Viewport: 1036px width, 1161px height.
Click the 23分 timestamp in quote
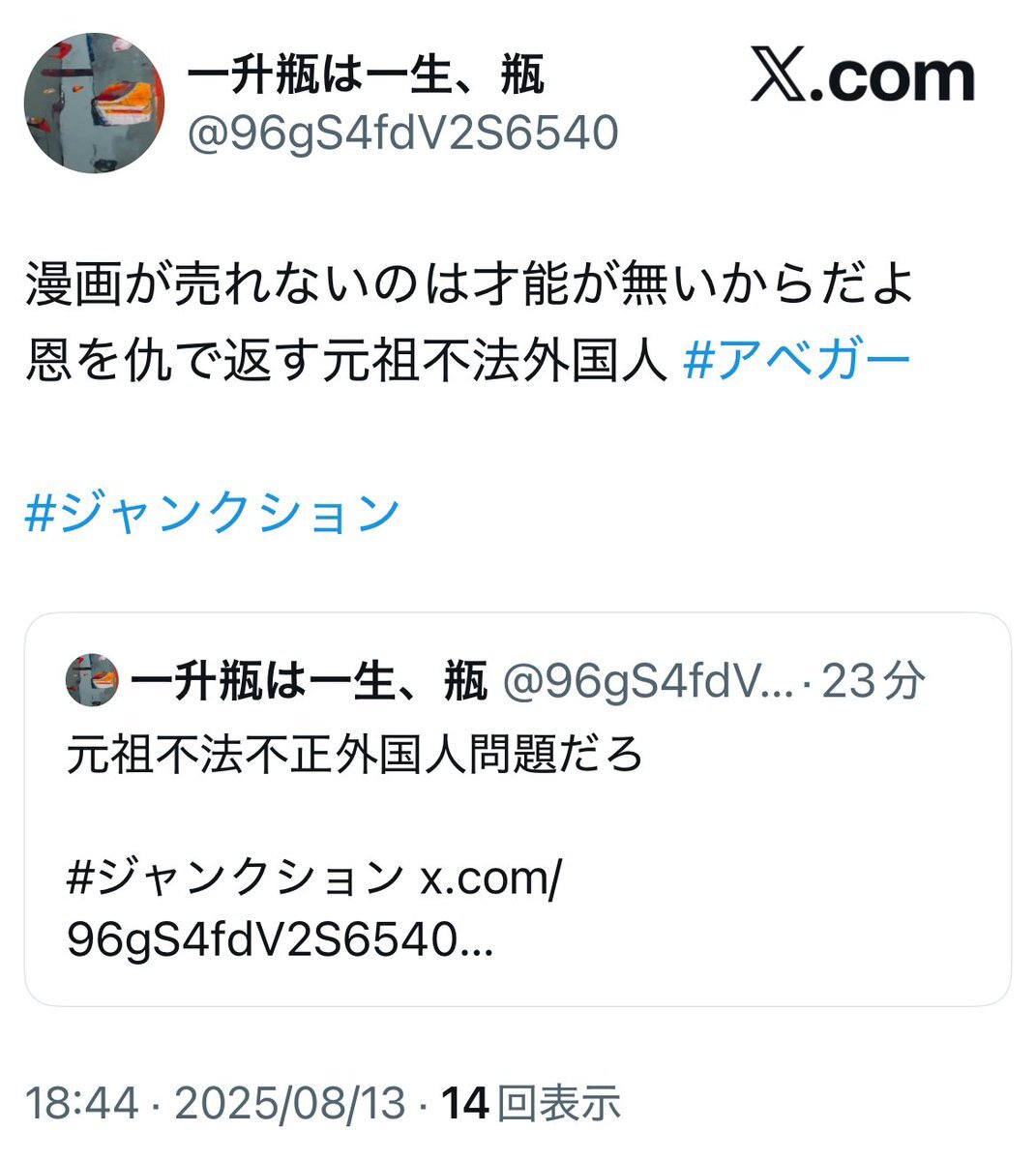click(x=873, y=682)
